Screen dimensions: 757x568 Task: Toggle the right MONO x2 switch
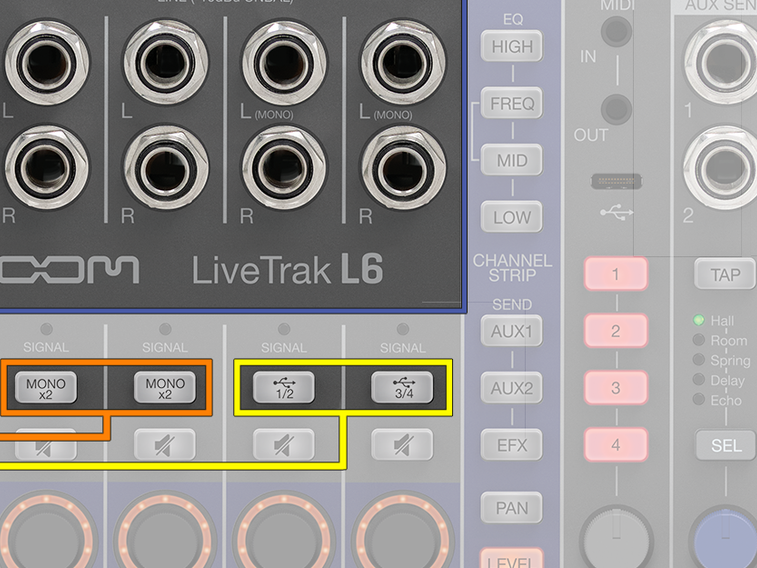(165, 388)
